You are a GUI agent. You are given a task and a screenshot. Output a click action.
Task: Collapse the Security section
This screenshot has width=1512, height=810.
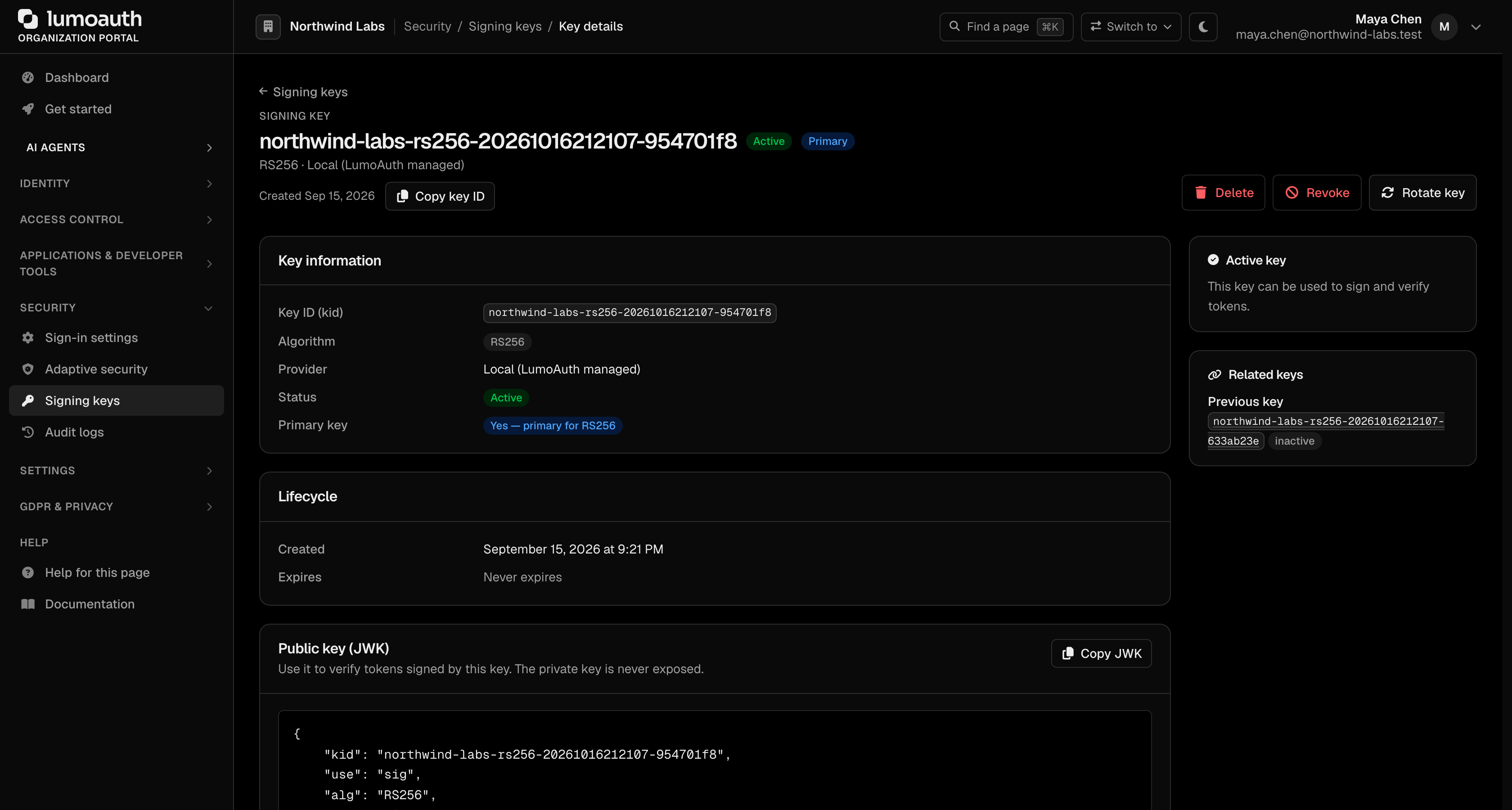point(116,307)
